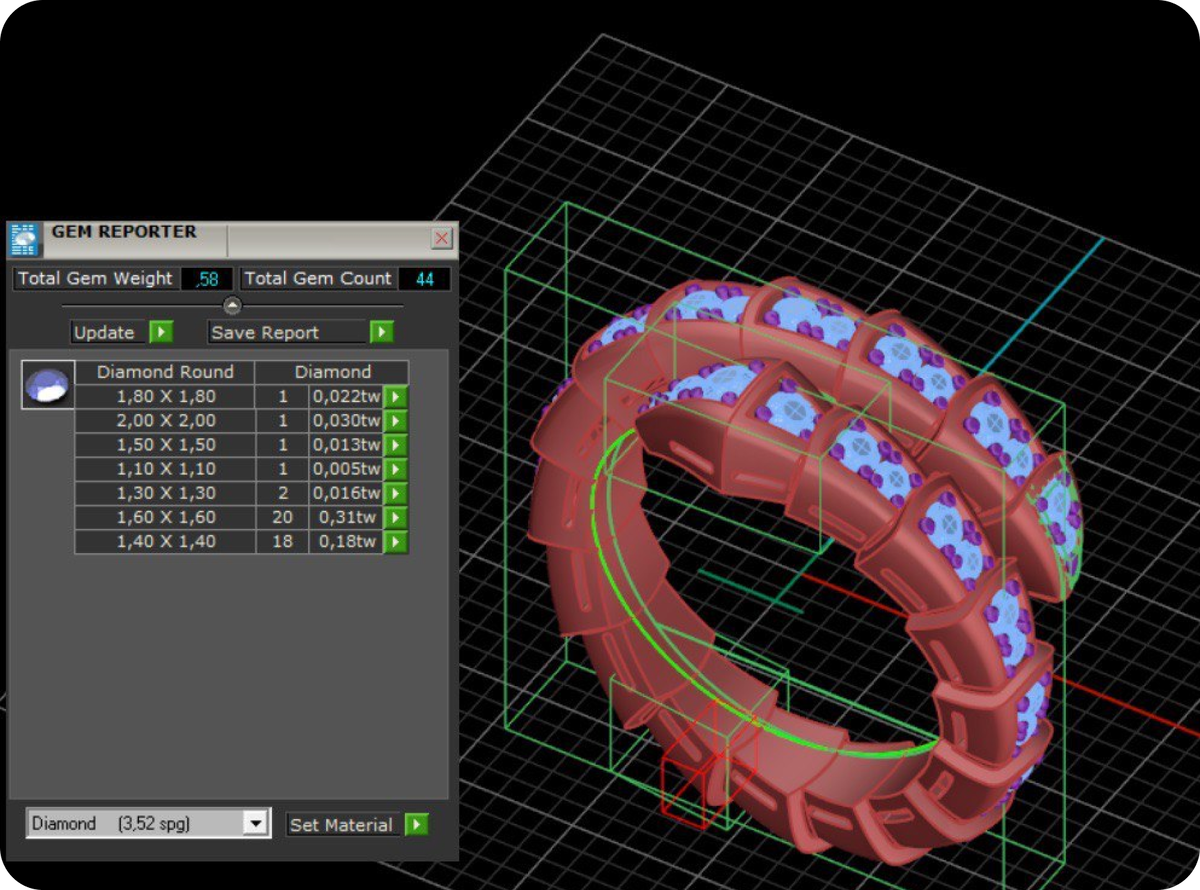1200x890 pixels.
Task: Open the Diamond (3,52 spg) material dropdown
Action: click(x=257, y=824)
